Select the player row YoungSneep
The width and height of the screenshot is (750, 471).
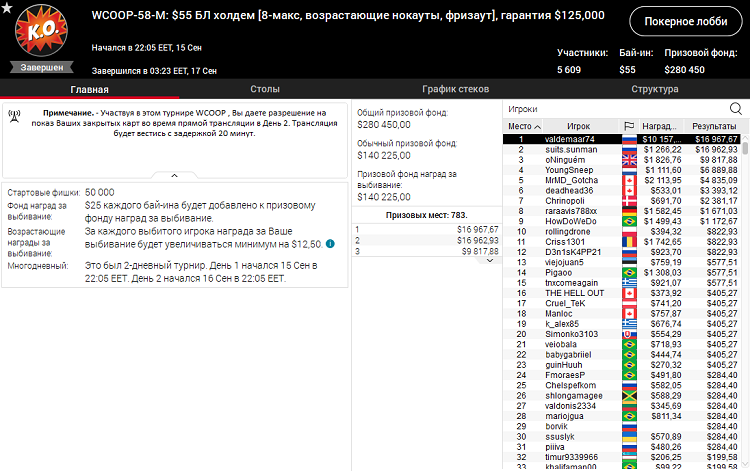pos(622,170)
